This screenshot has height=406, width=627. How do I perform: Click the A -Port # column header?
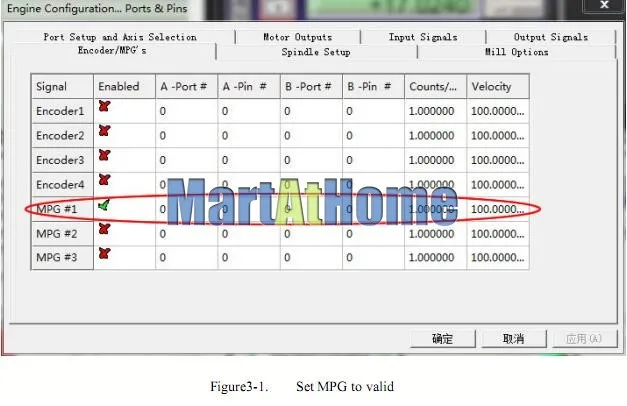point(187,86)
